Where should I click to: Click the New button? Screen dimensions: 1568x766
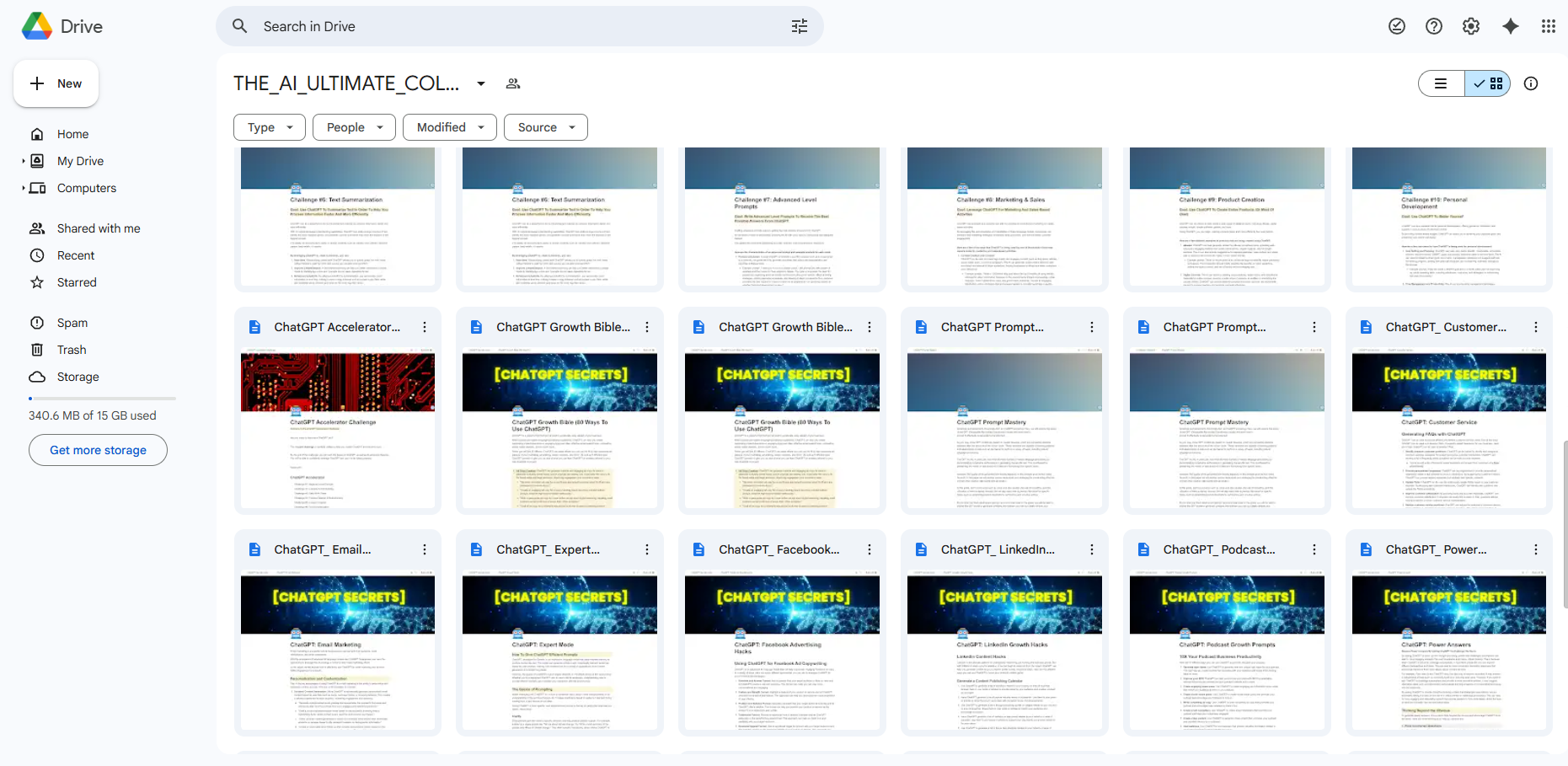(x=56, y=83)
